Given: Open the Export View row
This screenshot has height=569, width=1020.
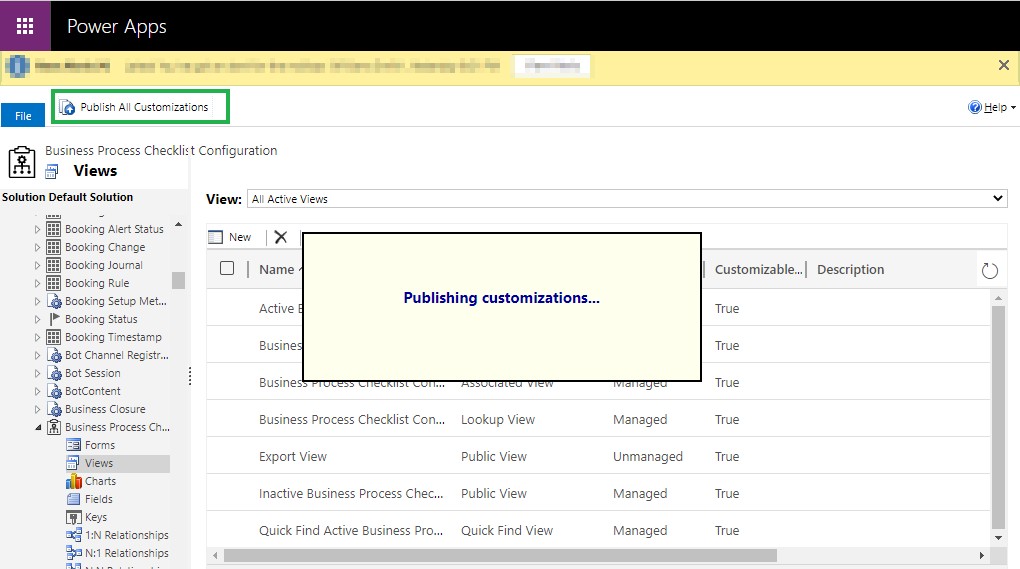Looking at the screenshot, I should pos(293,457).
